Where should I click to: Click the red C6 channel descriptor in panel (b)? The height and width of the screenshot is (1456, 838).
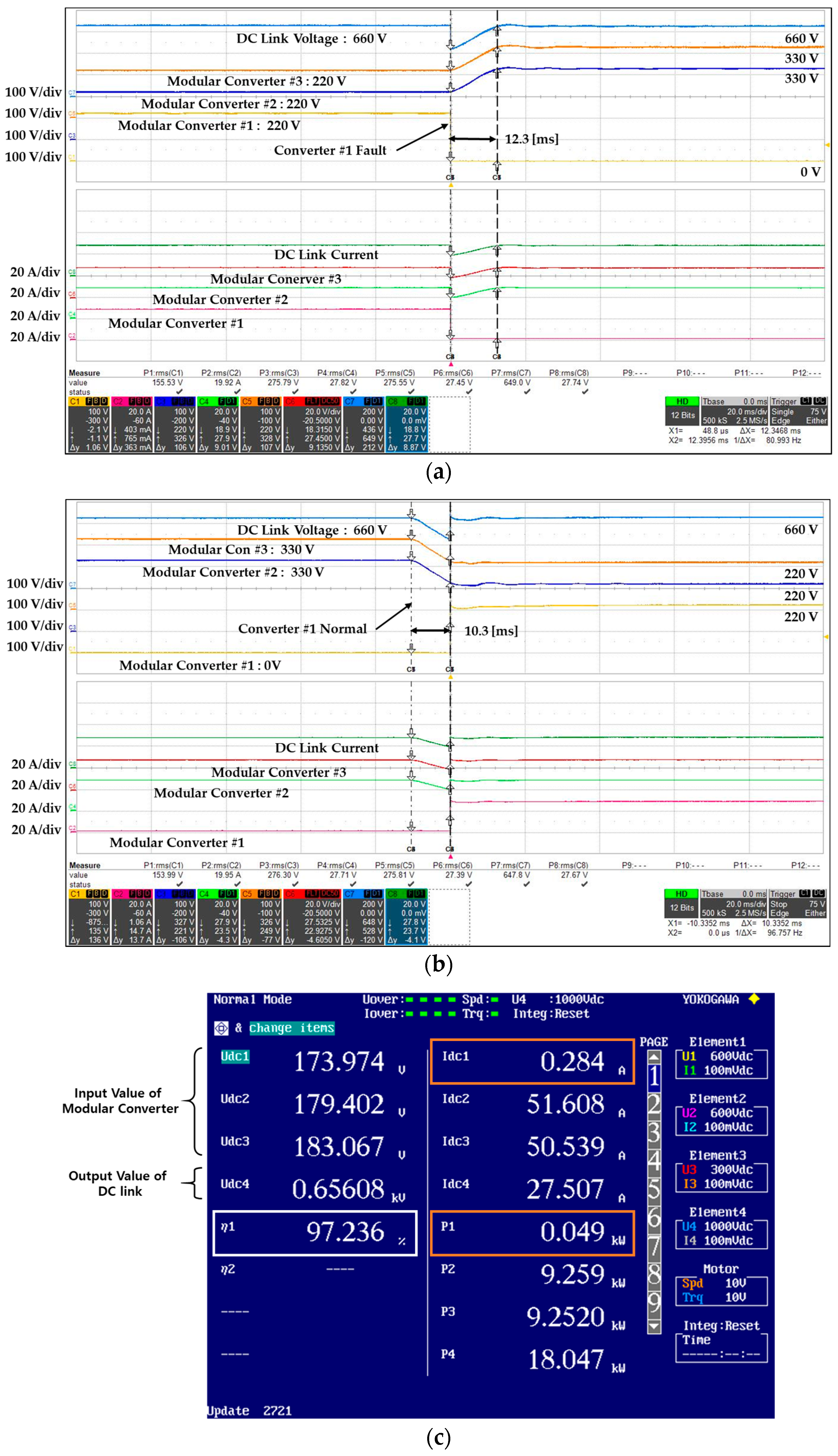(x=312, y=917)
